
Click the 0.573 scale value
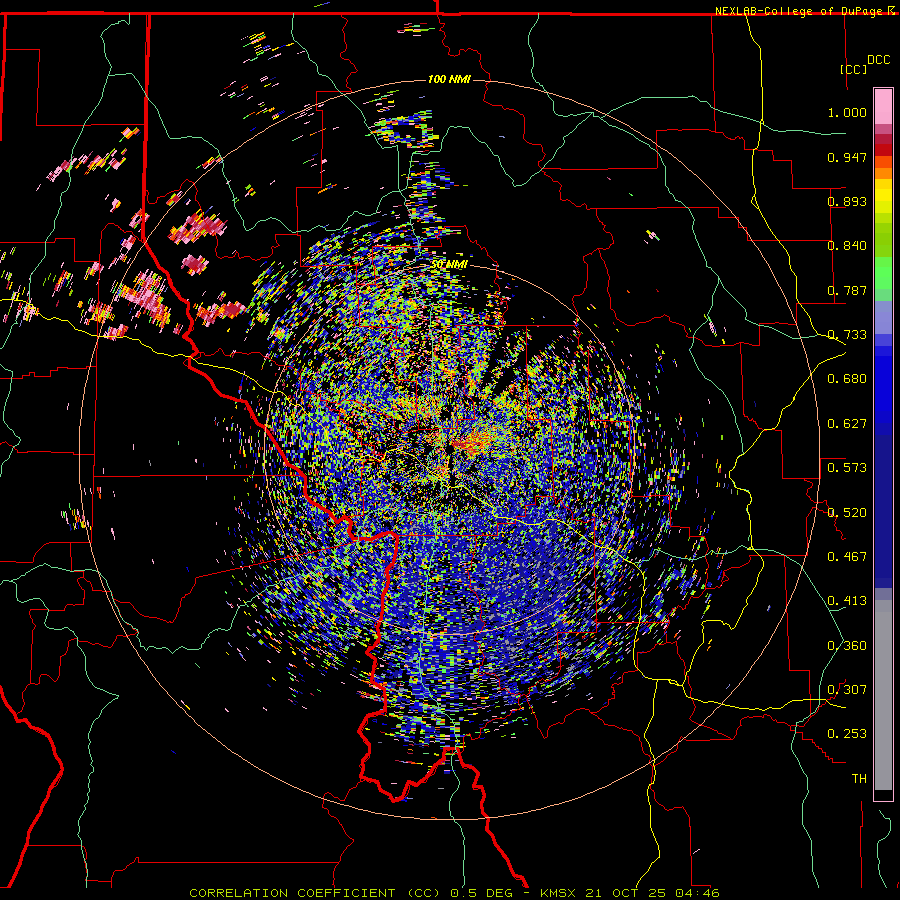847,468
